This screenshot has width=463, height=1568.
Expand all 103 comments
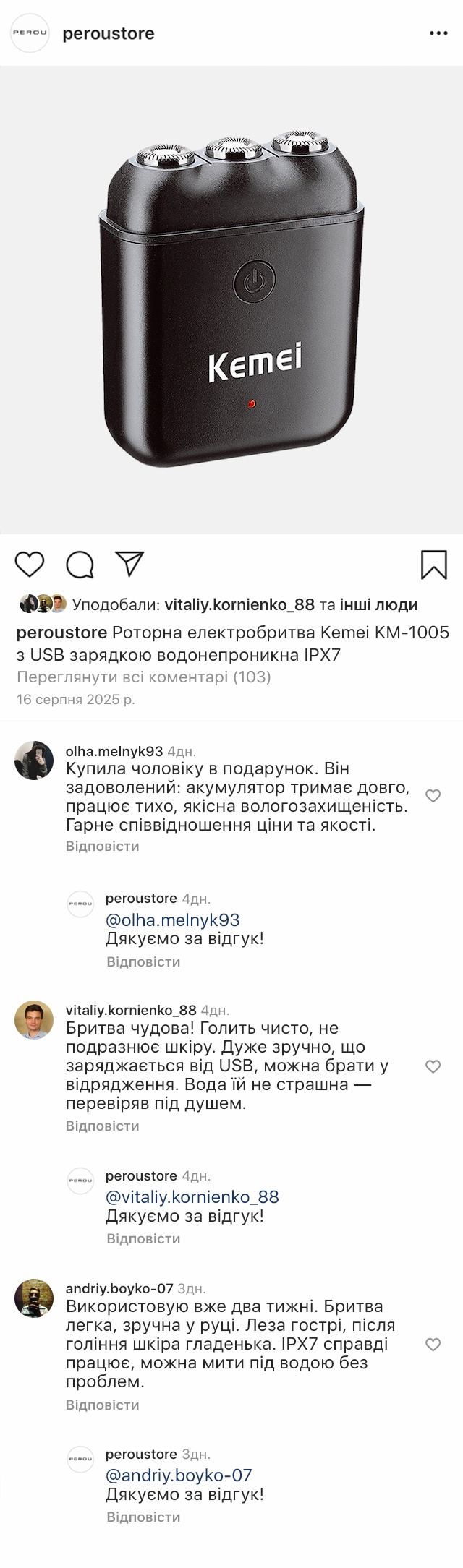[x=143, y=677]
